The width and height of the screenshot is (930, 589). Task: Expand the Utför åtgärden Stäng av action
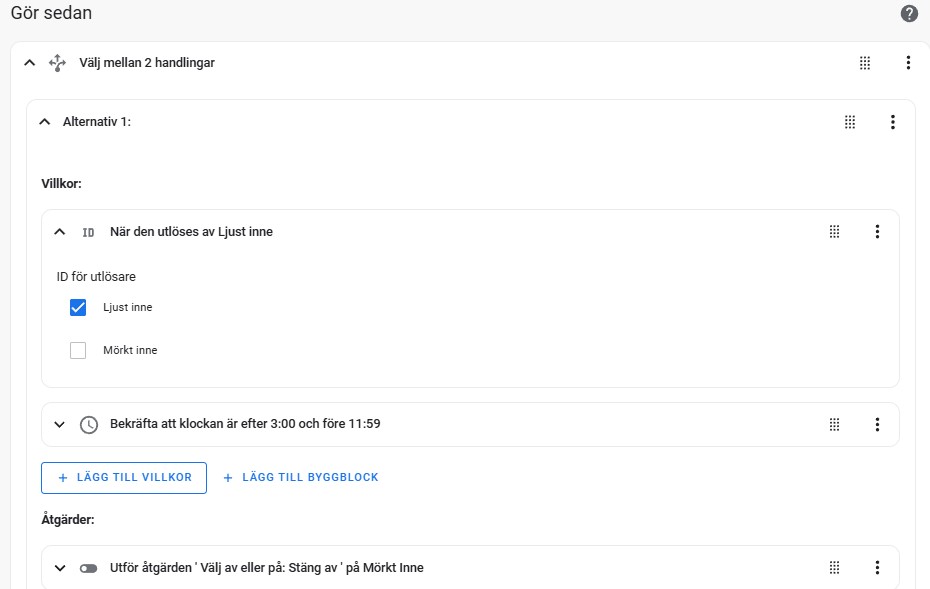pos(59,568)
